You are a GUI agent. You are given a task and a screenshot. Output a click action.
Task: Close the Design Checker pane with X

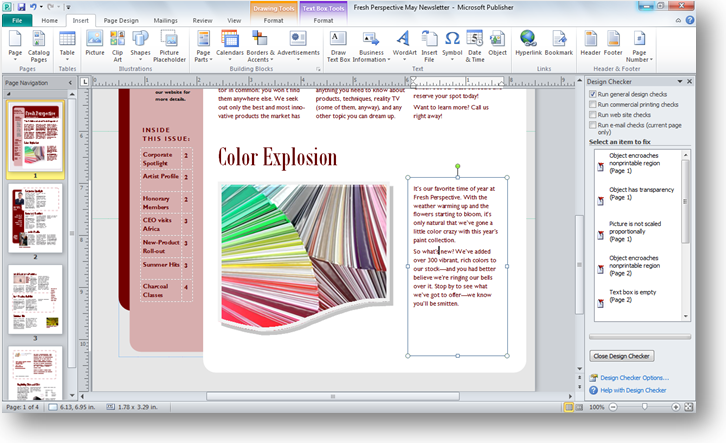(x=689, y=81)
